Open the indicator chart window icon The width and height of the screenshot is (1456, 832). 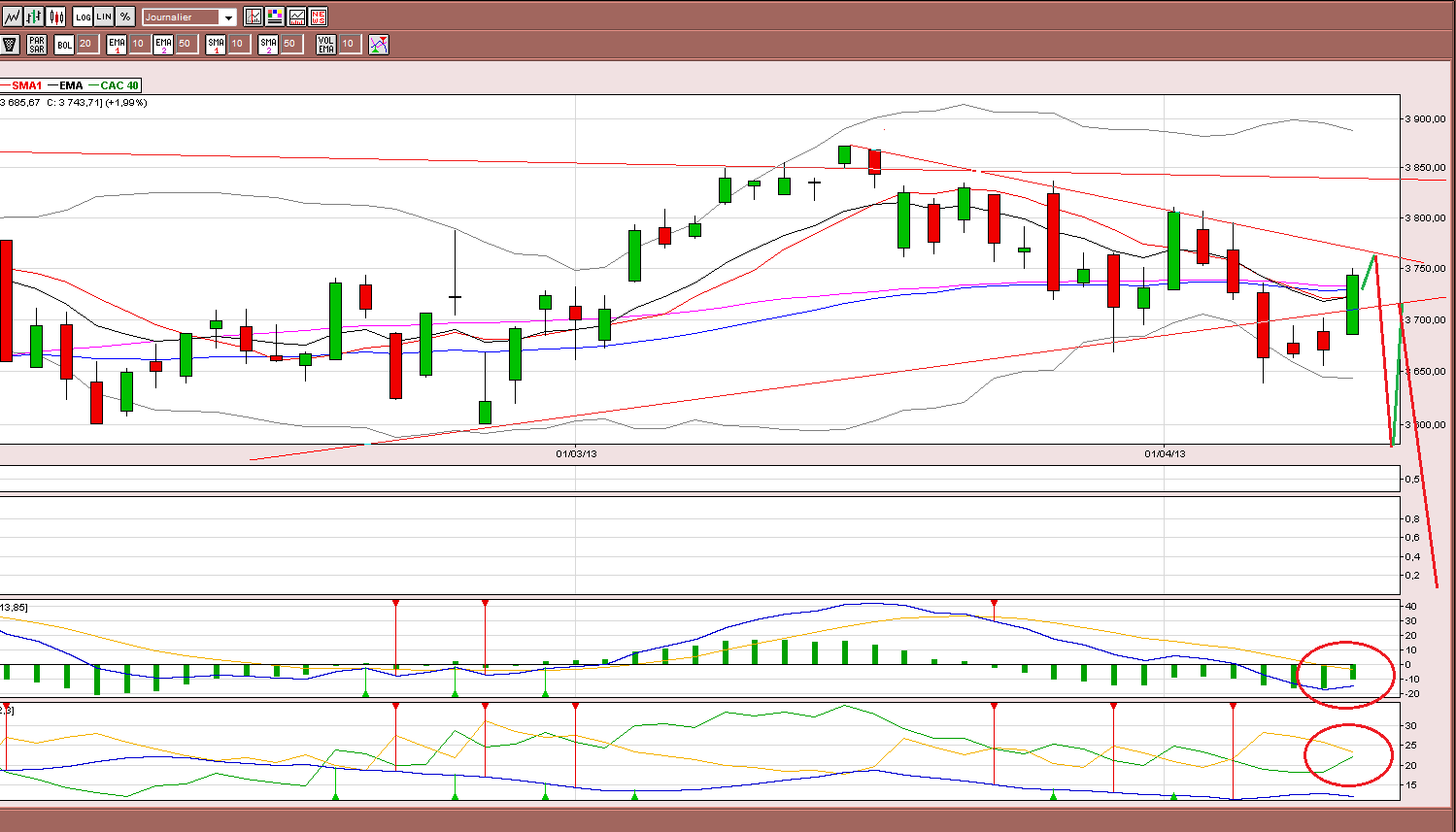(x=296, y=17)
